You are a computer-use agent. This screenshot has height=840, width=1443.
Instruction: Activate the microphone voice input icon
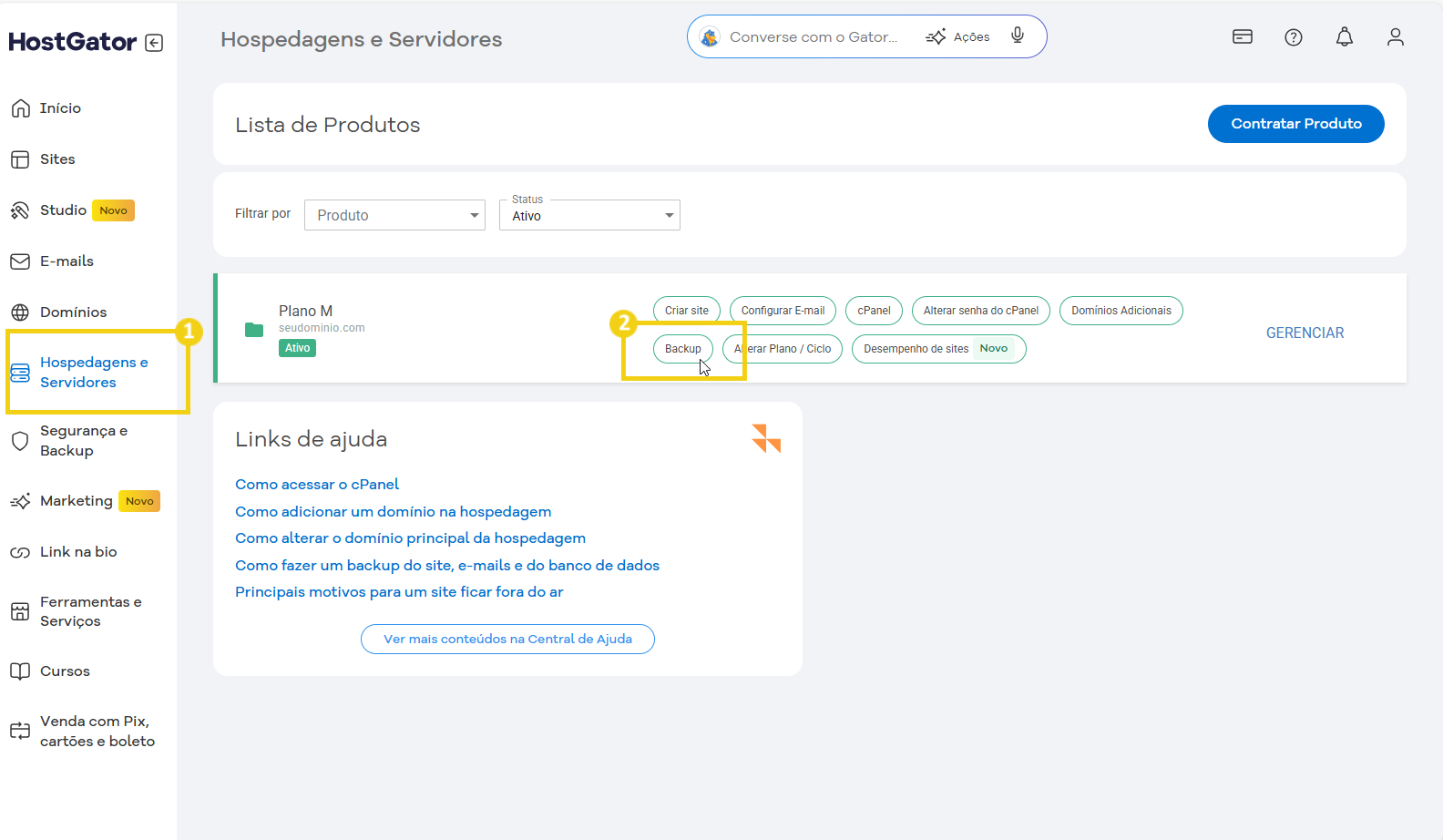click(1018, 36)
